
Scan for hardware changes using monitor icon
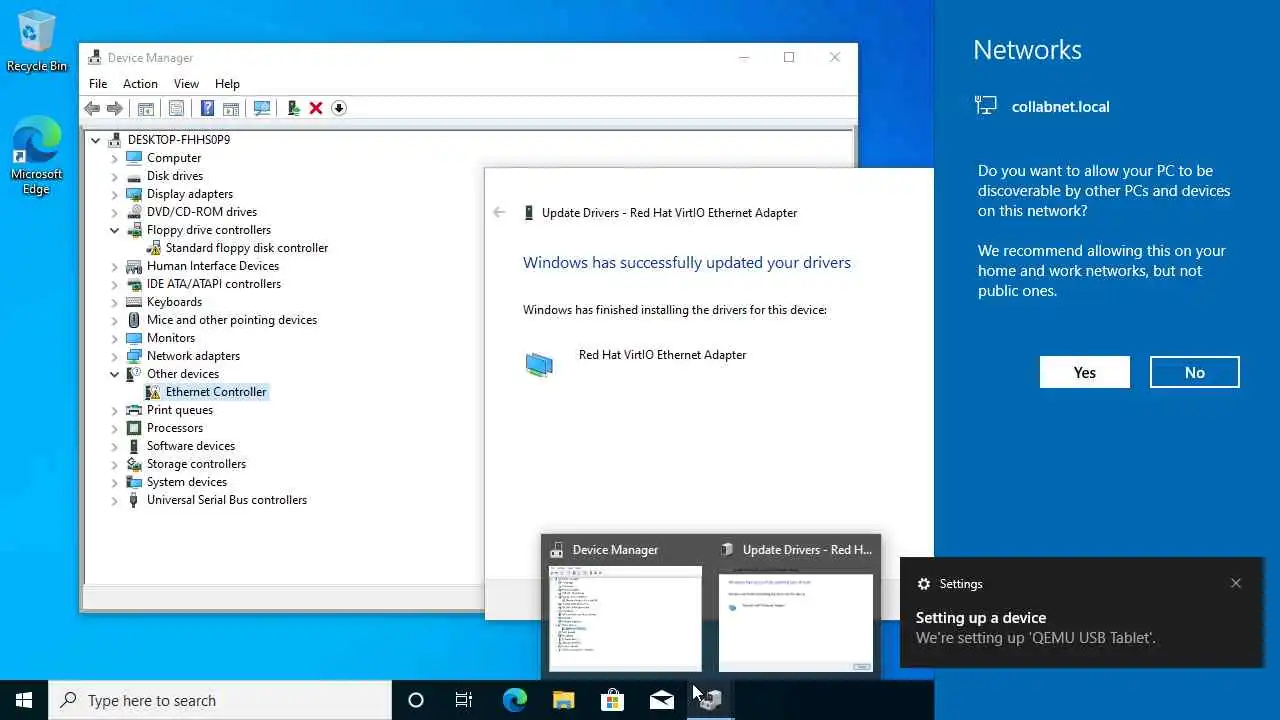[x=262, y=108]
